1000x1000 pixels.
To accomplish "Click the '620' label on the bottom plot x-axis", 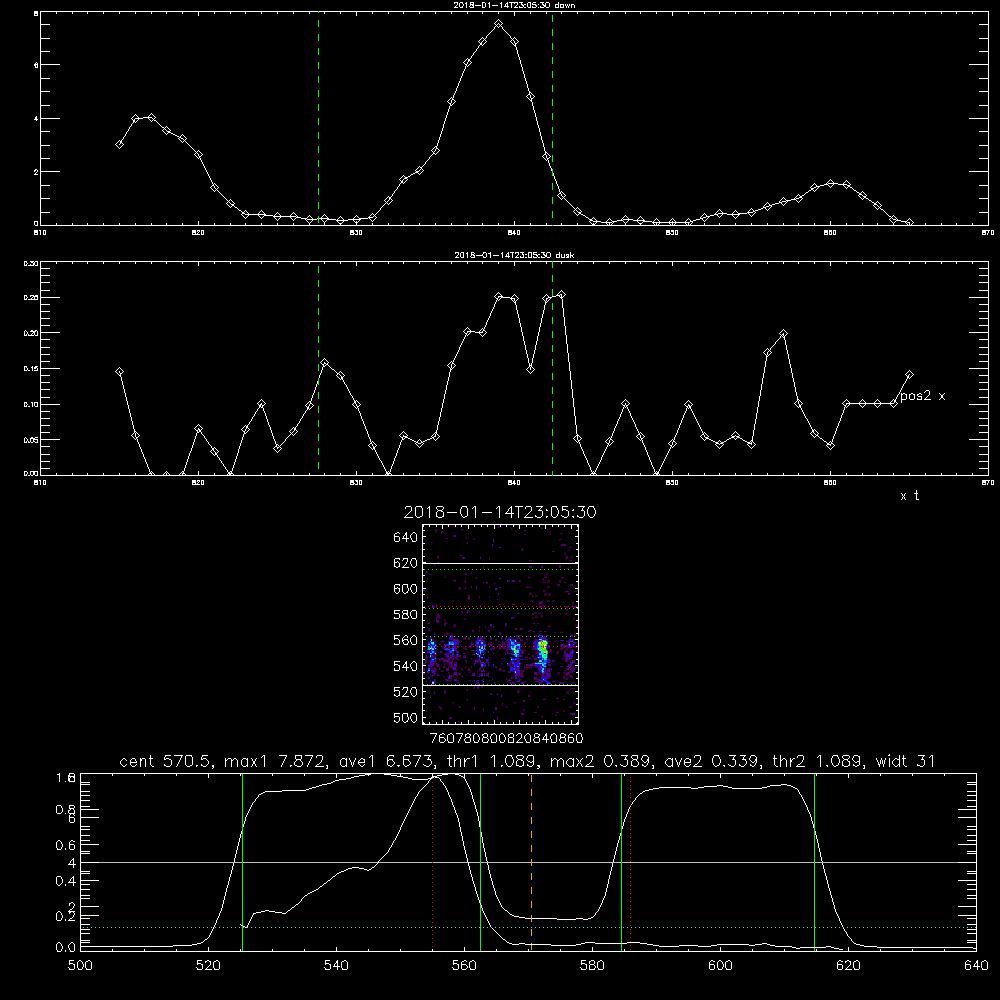I will coord(848,966).
